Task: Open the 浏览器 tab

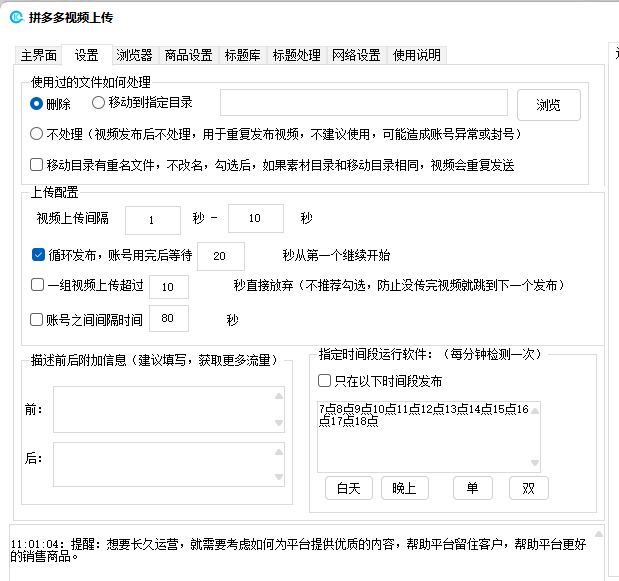Action: pyautogui.click(x=133, y=55)
